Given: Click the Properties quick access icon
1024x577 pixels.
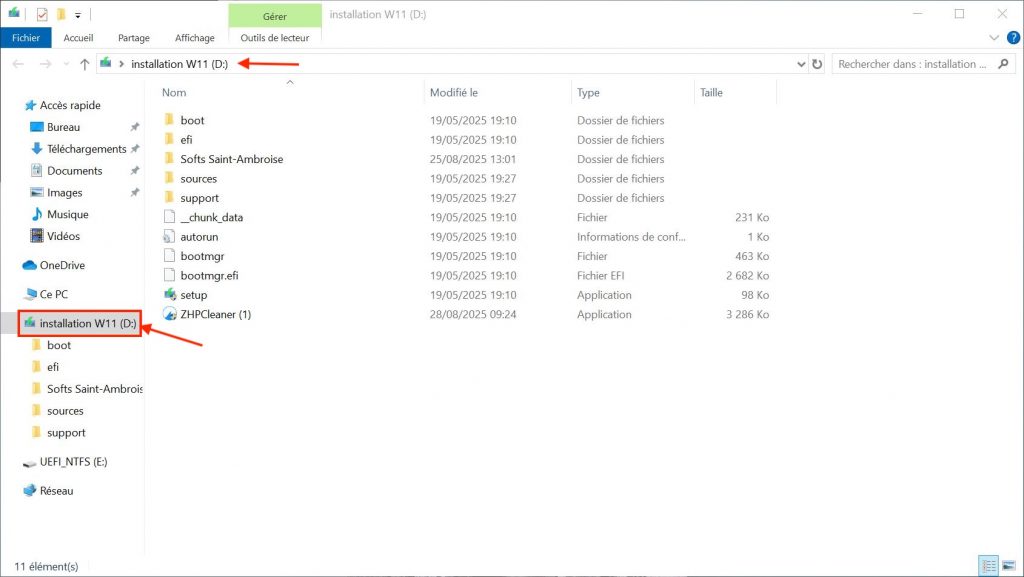Looking at the screenshot, I should [x=42, y=14].
